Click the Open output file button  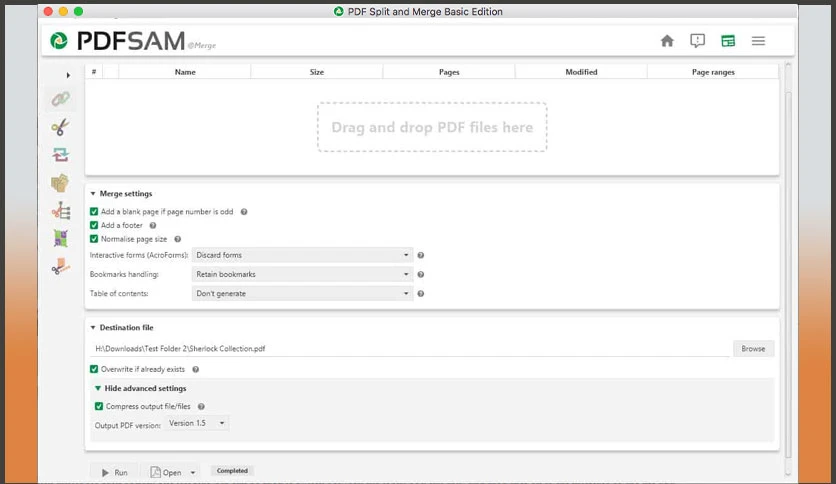tap(165, 472)
